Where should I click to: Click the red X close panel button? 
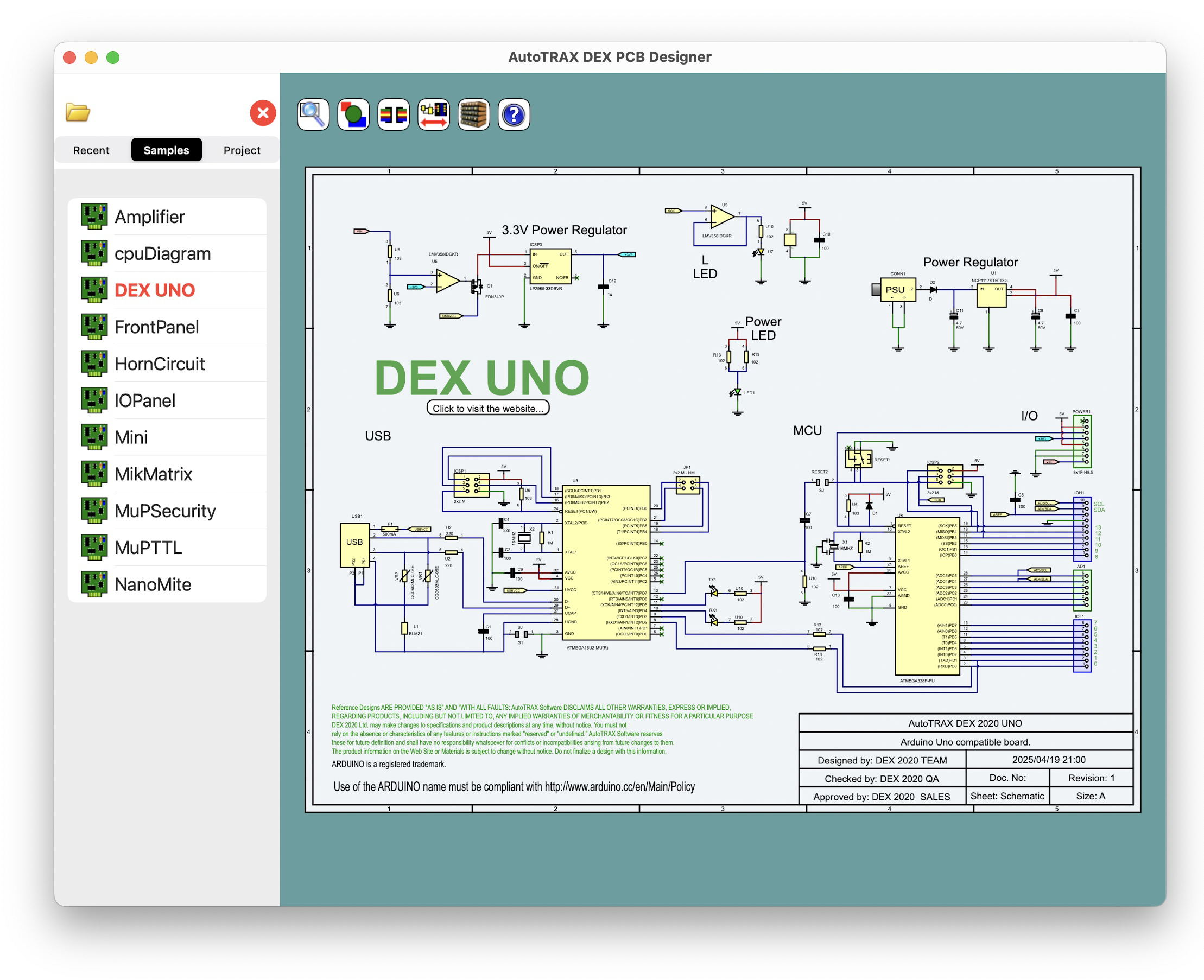tap(263, 113)
